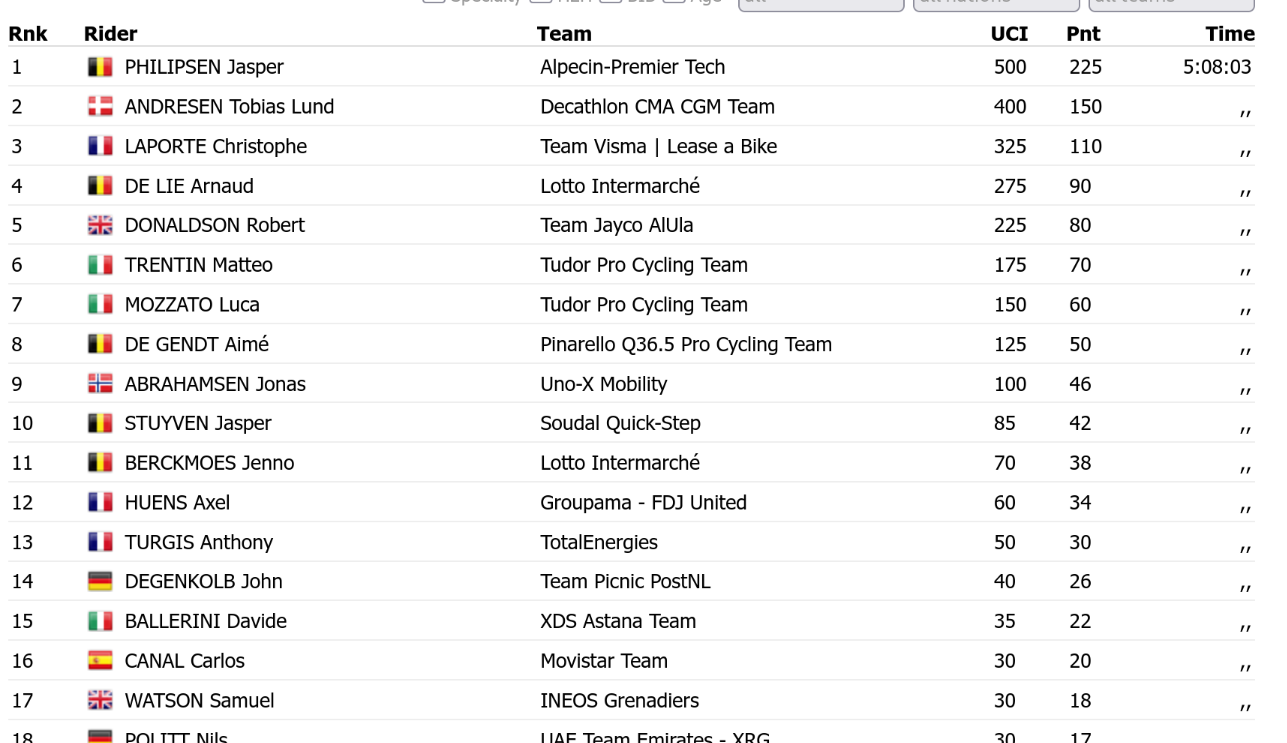Click the German flag beside DEGENKOLB John

(100, 582)
